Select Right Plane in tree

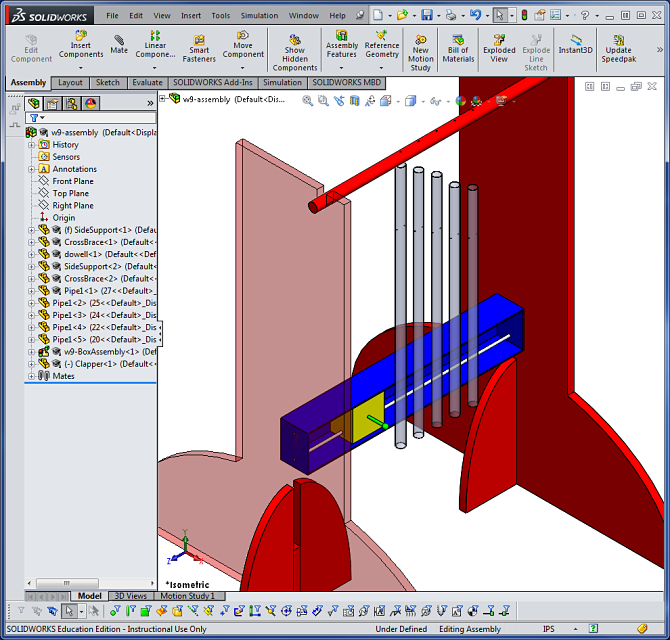[73, 206]
